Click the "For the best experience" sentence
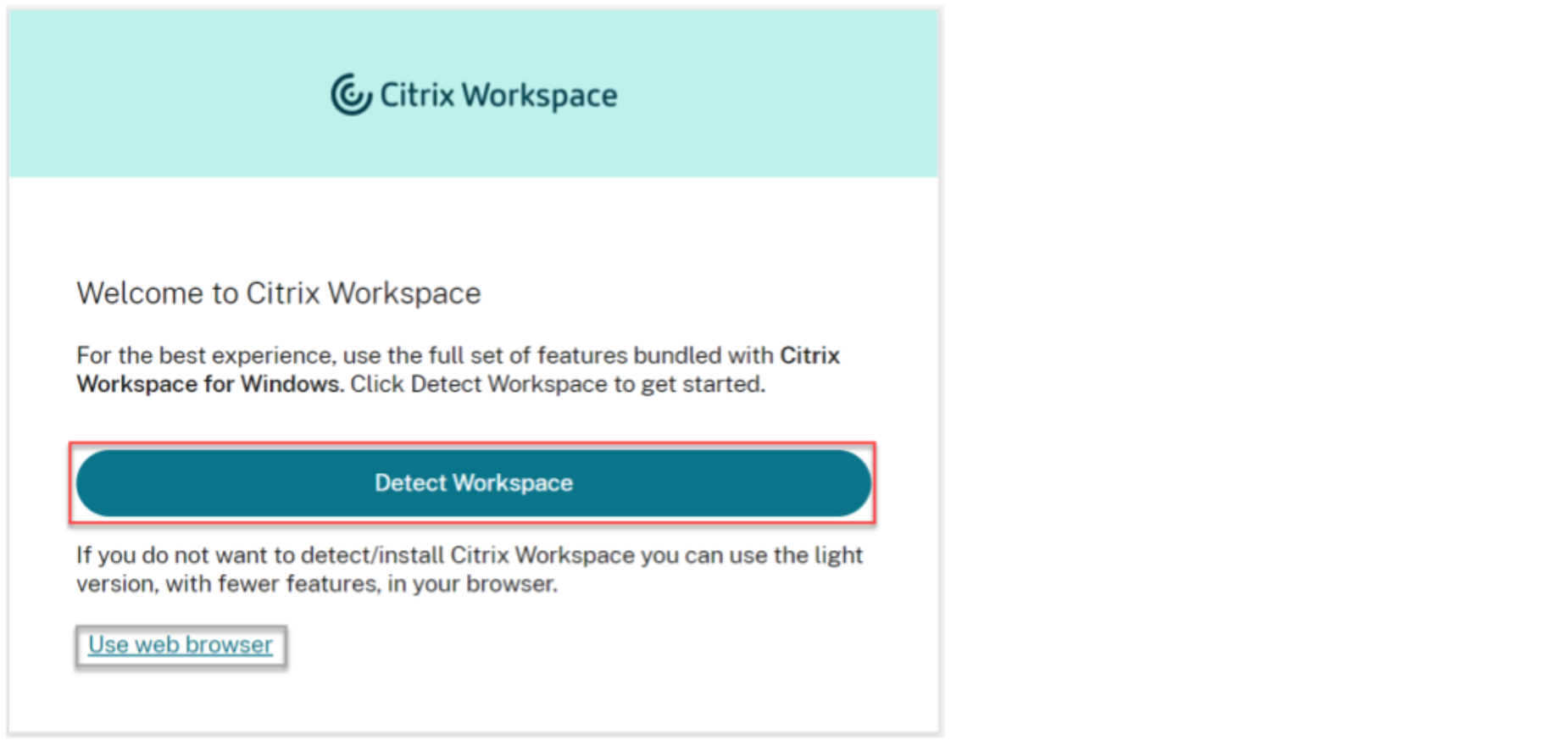1568x746 pixels. pyautogui.click(x=424, y=355)
